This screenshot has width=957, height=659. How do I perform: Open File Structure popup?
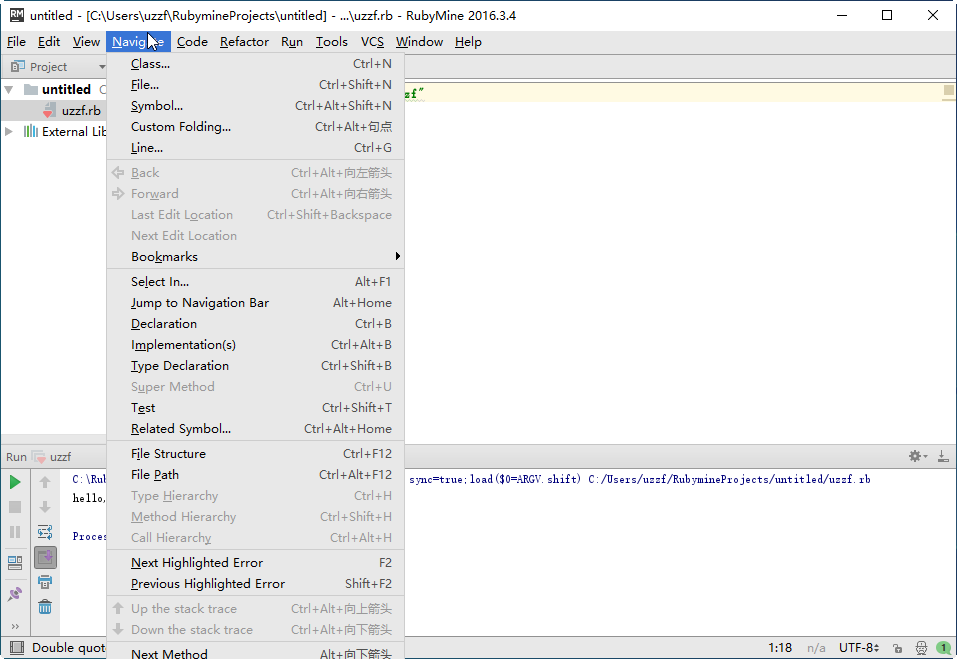tap(255, 453)
